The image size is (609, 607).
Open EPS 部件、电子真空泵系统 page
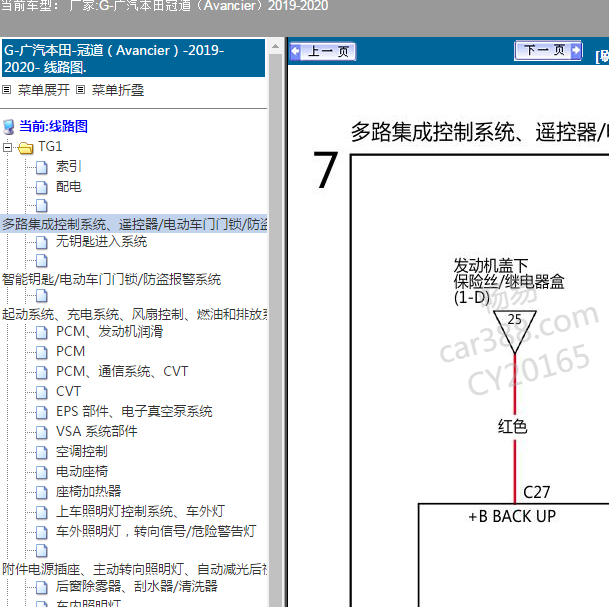134,412
